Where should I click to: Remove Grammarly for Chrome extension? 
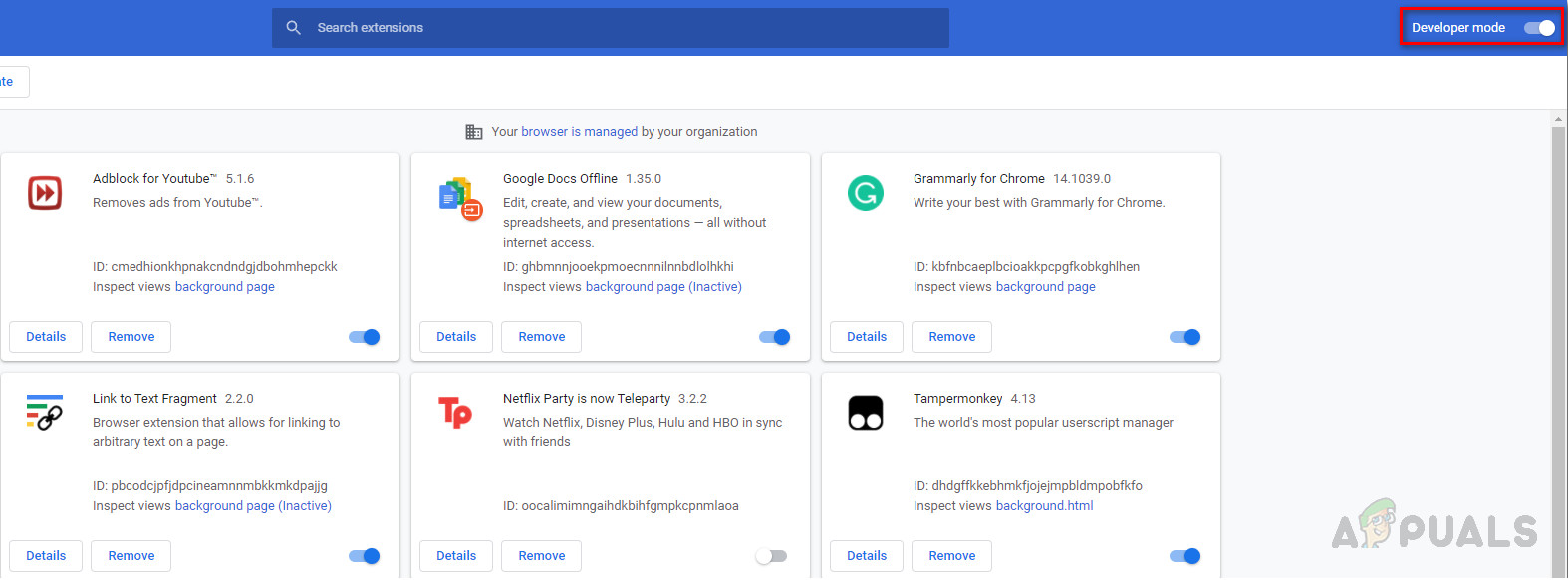952,337
